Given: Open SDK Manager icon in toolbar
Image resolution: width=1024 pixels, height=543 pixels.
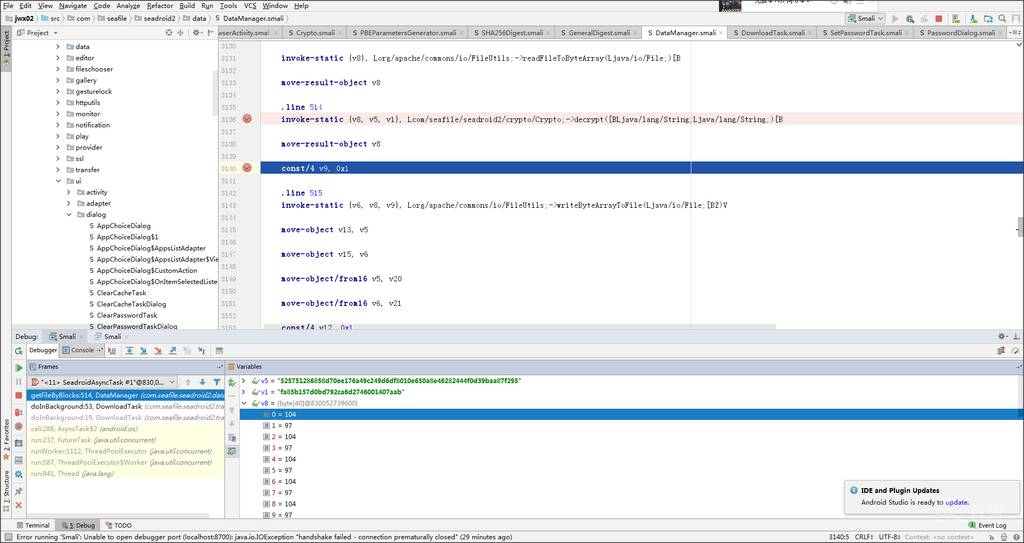Looking at the screenshot, I should 974,19.
